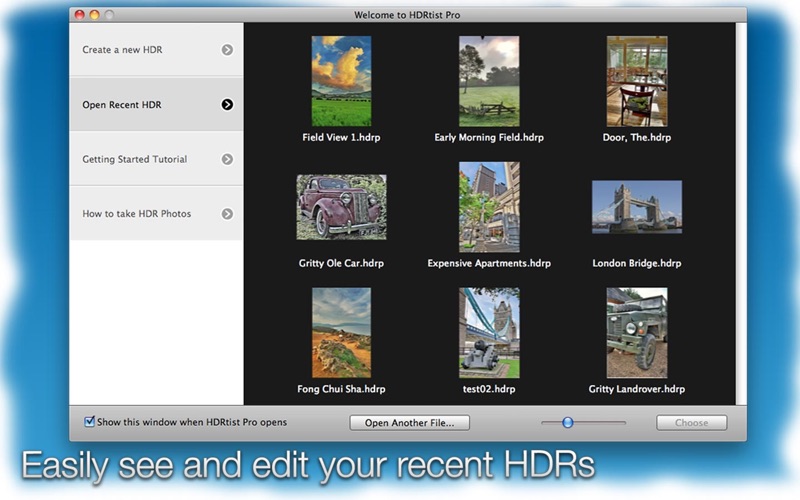
Task: Click file name Gritty Ole Car.hdrp
Action: click(x=341, y=263)
